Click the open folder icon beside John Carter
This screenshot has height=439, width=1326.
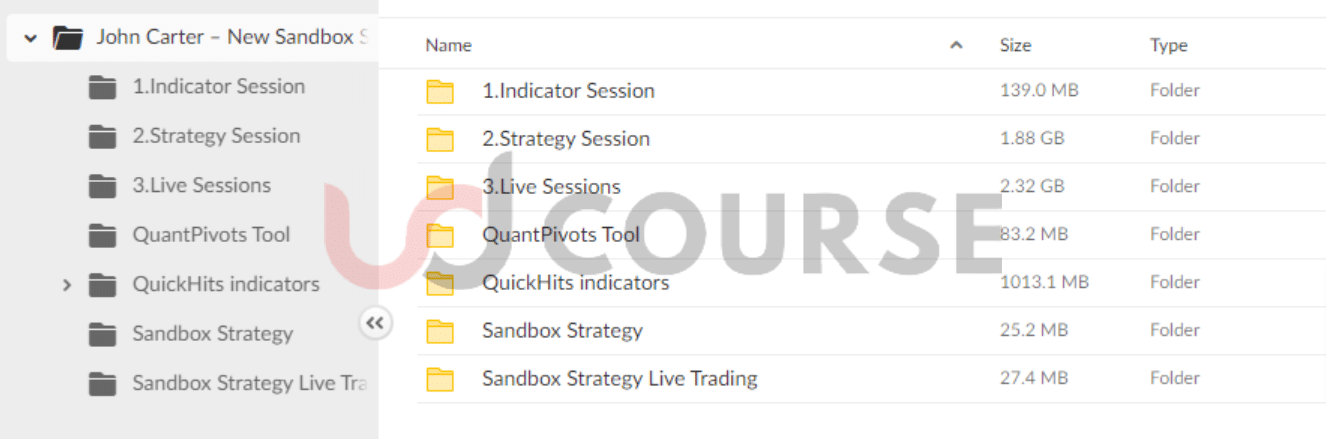click(68, 38)
